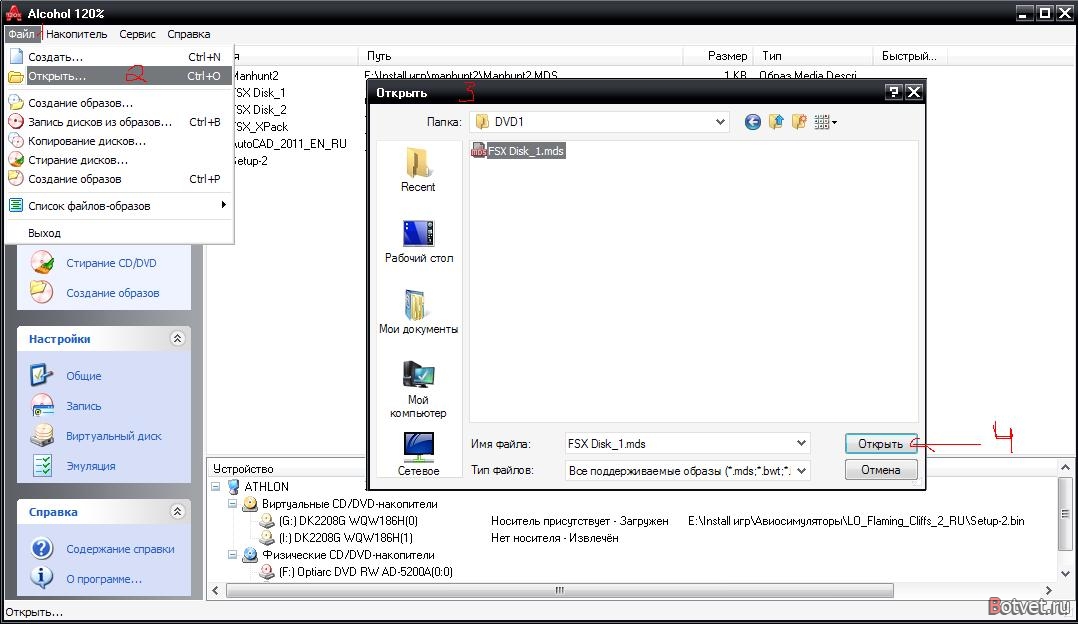
Task: Select the Создание образов entry with Ctrl+P
Action: tap(119, 179)
